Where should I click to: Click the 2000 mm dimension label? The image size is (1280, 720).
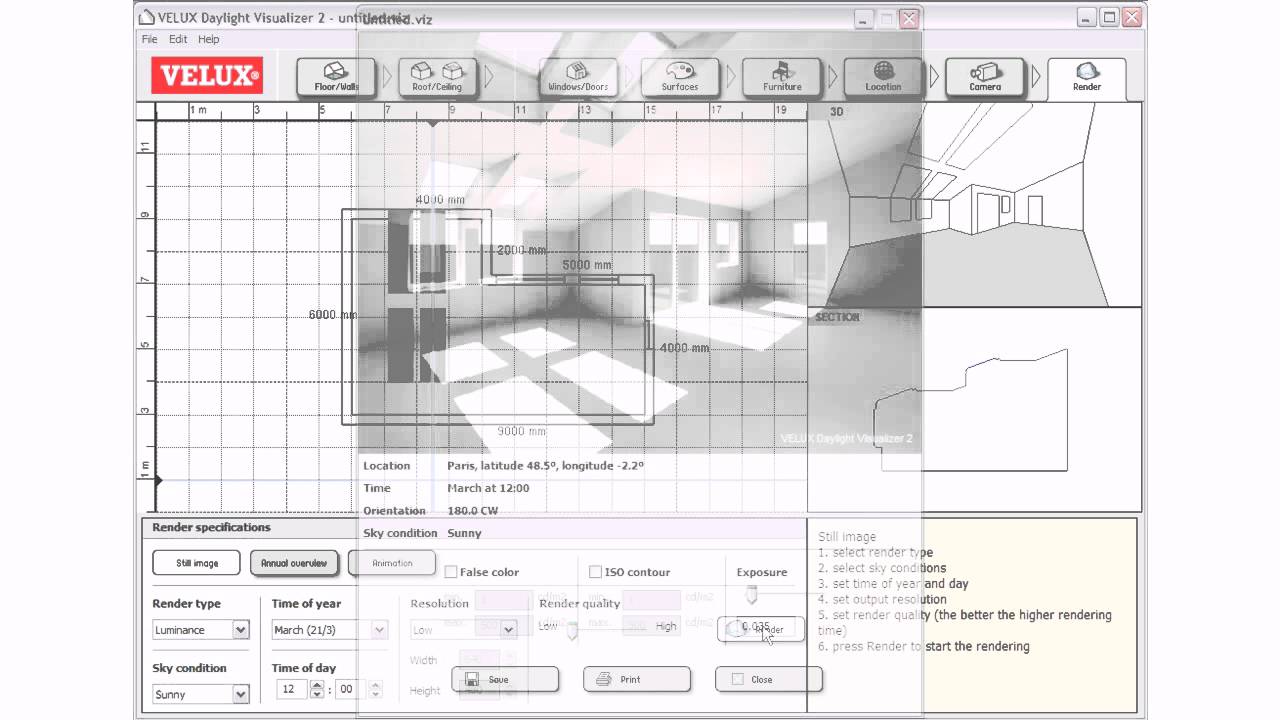click(521, 250)
